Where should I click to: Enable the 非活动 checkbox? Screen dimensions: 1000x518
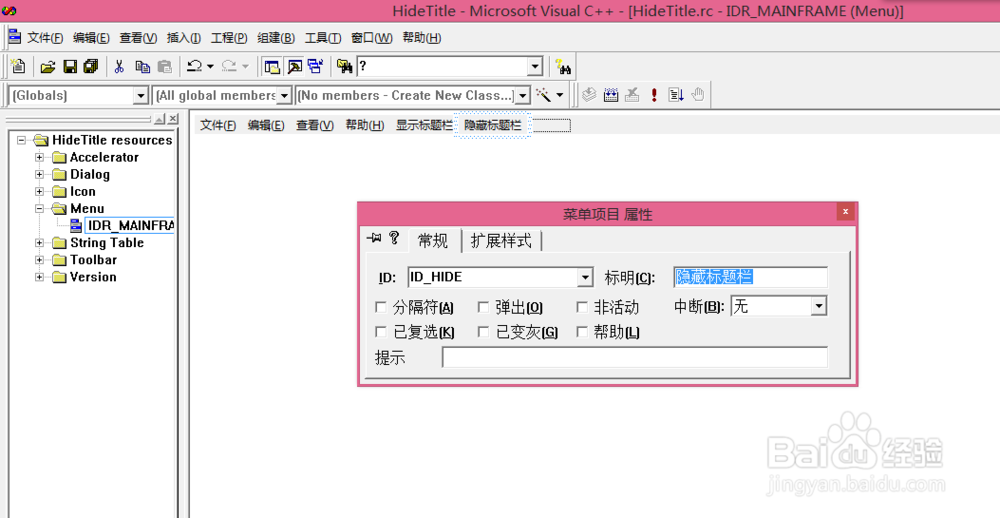tap(582, 307)
